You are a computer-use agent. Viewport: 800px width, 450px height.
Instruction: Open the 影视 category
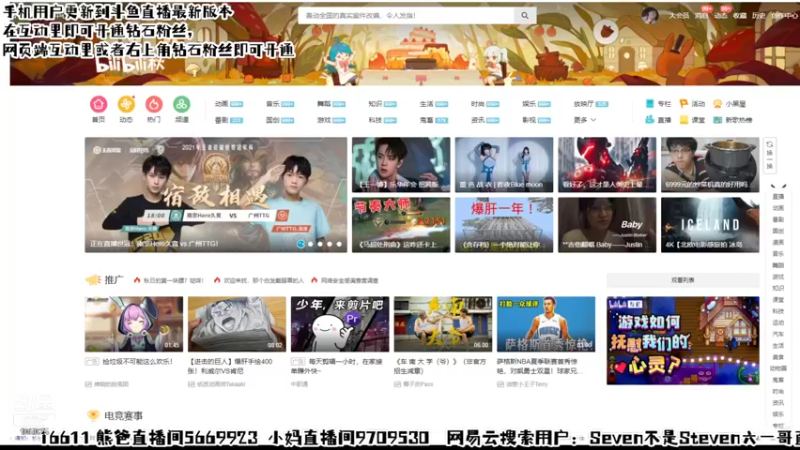click(529, 120)
